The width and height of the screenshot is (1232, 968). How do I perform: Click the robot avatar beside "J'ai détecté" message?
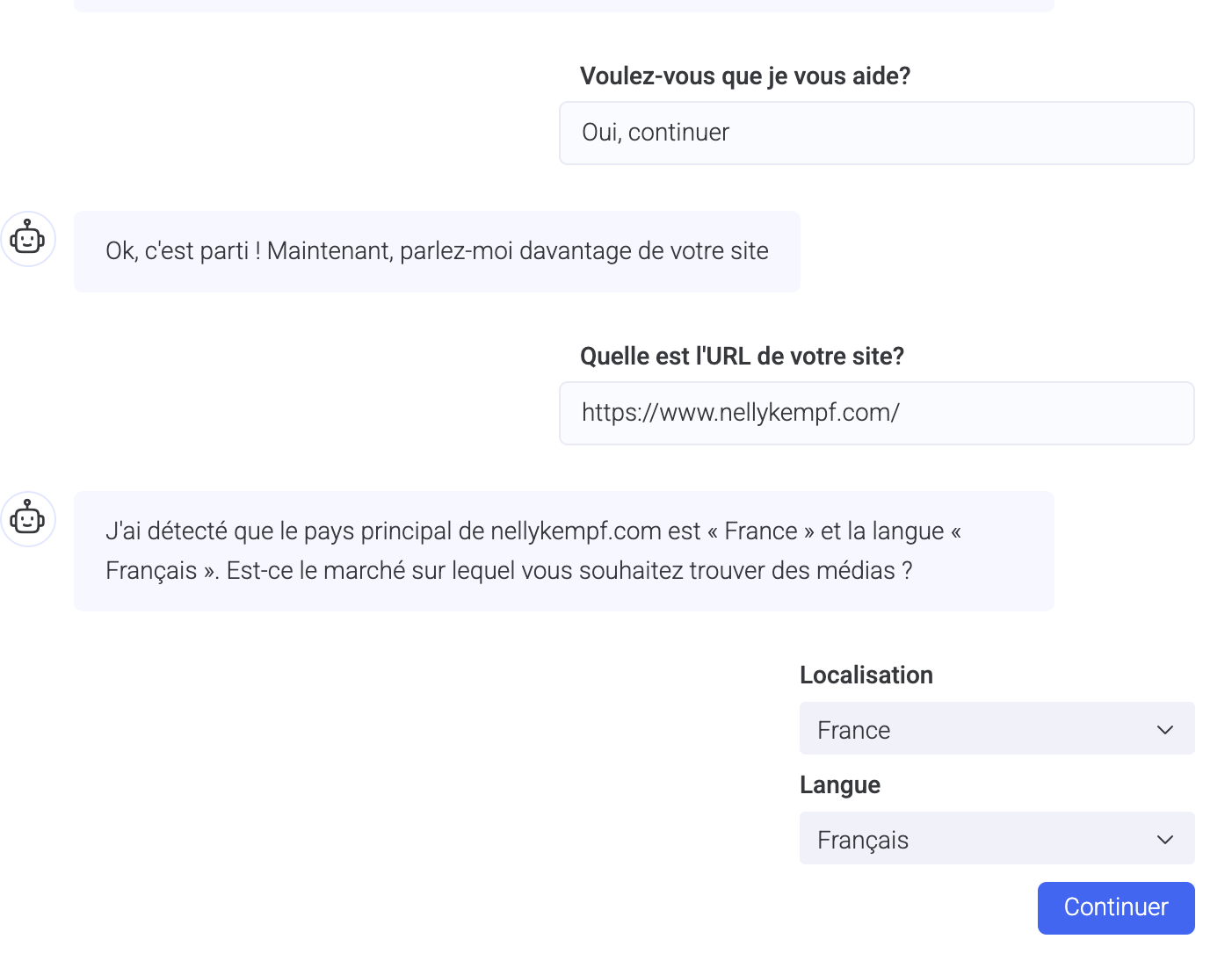(x=28, y=519)
